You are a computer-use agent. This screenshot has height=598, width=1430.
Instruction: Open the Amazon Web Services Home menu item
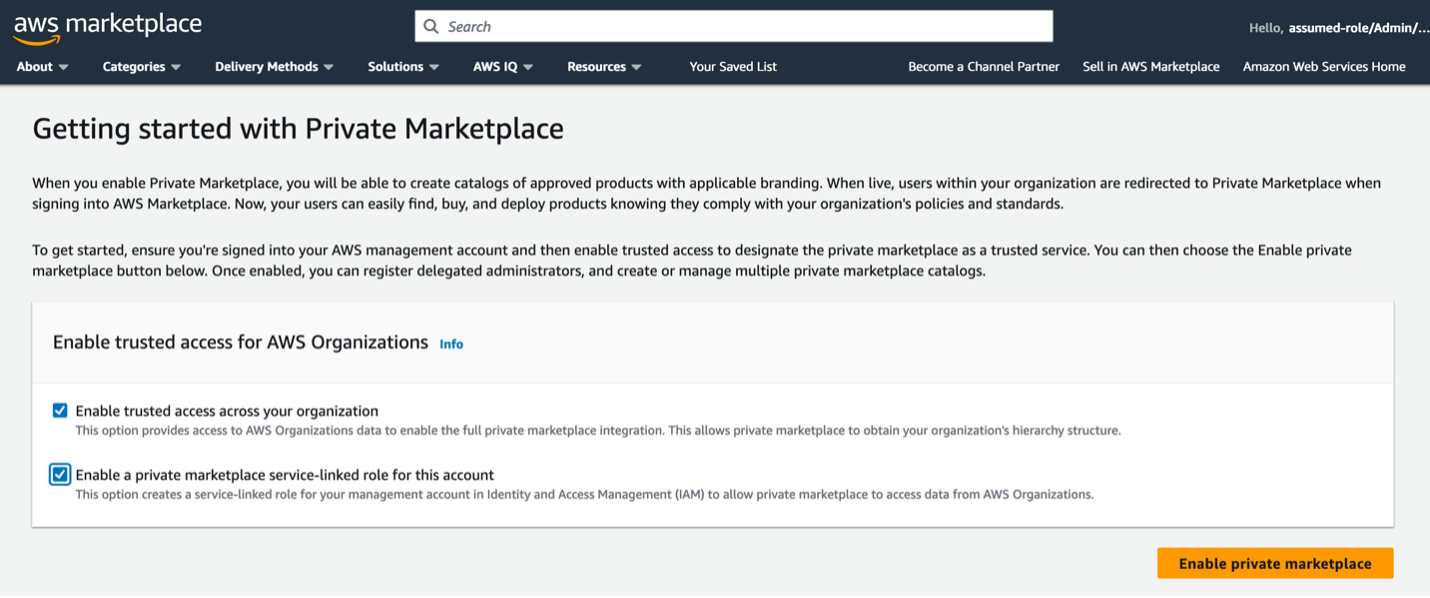(x=1324, y=66)
